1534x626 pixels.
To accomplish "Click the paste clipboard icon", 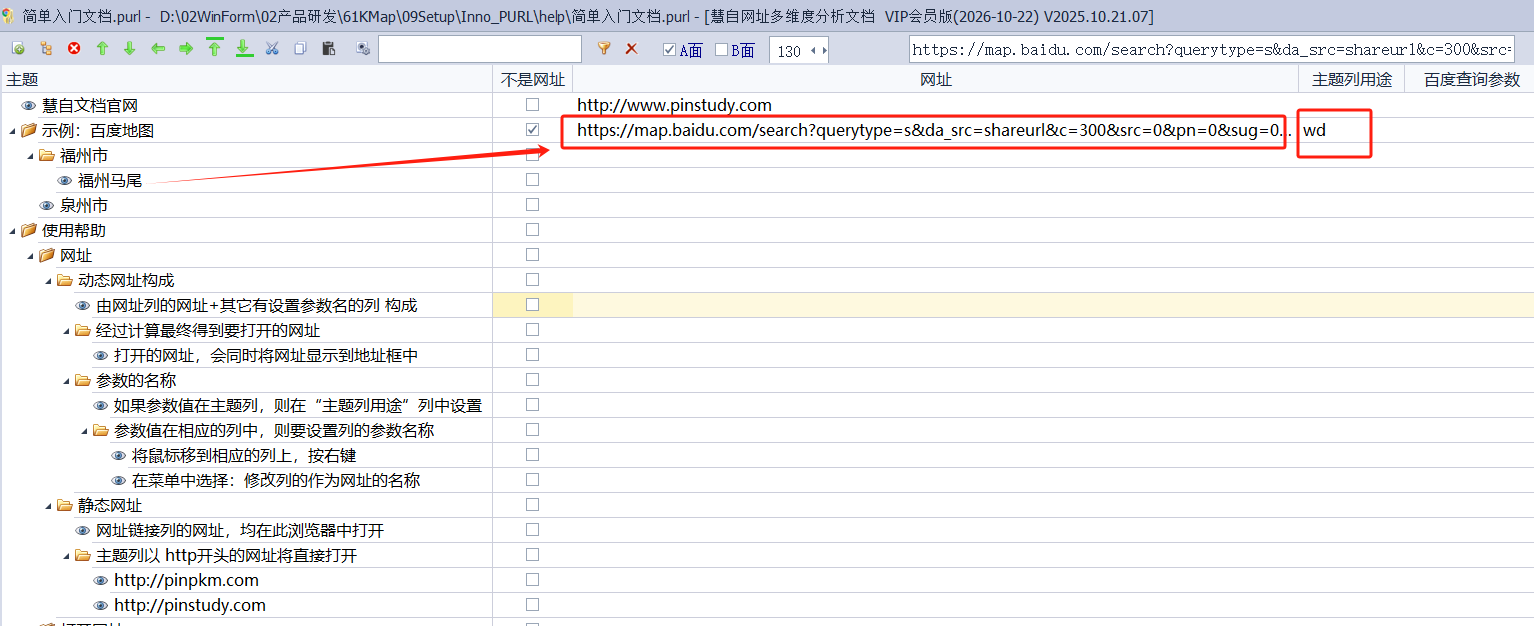I will [x=328, y=49].
